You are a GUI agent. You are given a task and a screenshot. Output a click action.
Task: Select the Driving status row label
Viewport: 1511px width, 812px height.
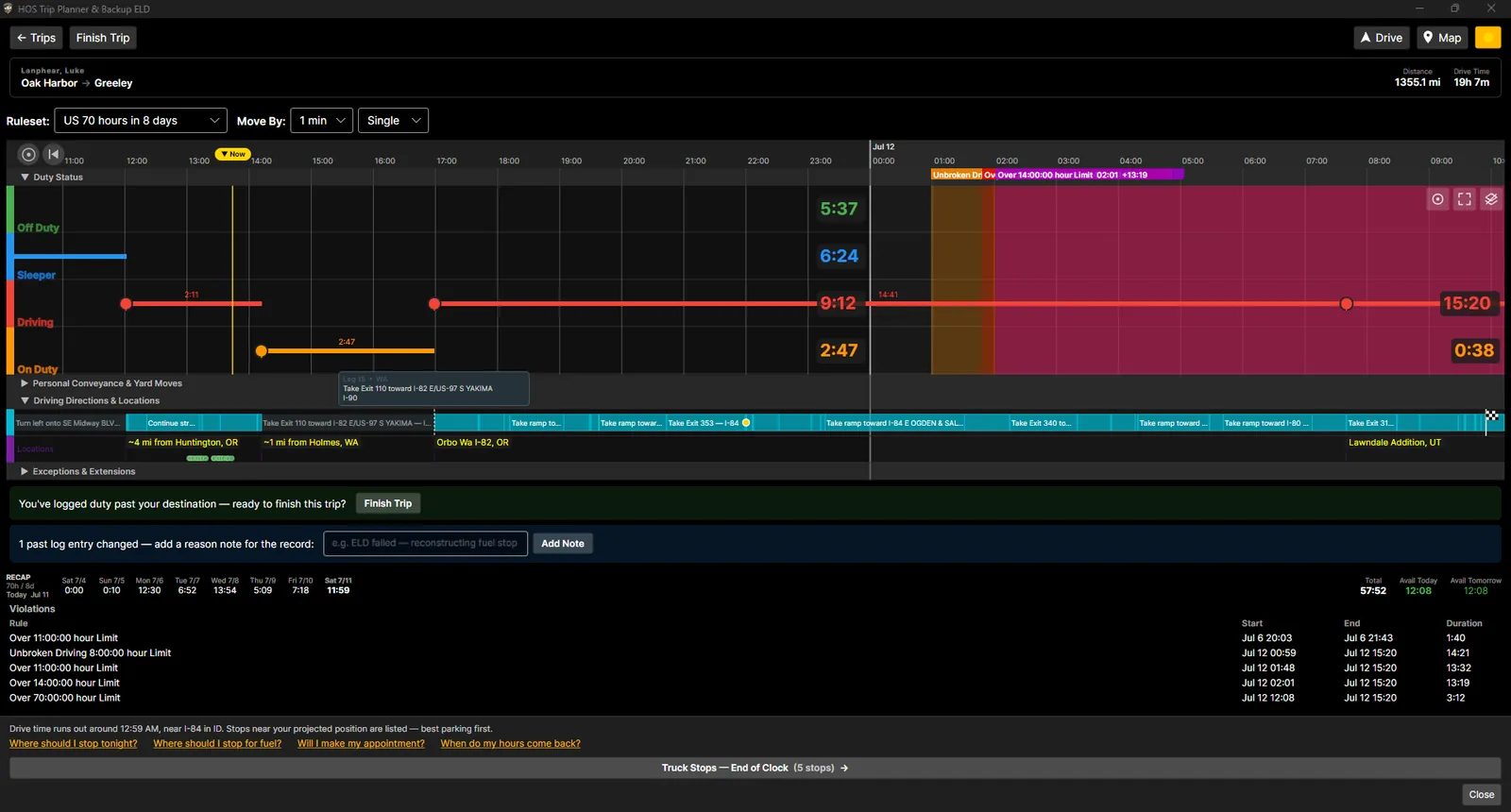pyautogui.click(x=35, y=322)
